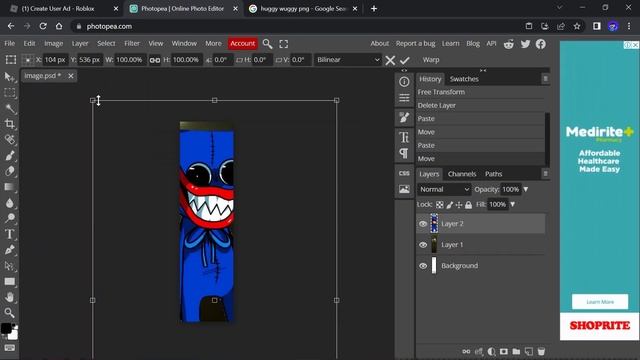This screenshot has width=640, height=360.
Task: Open the File menu
Action: pos(9,43)
